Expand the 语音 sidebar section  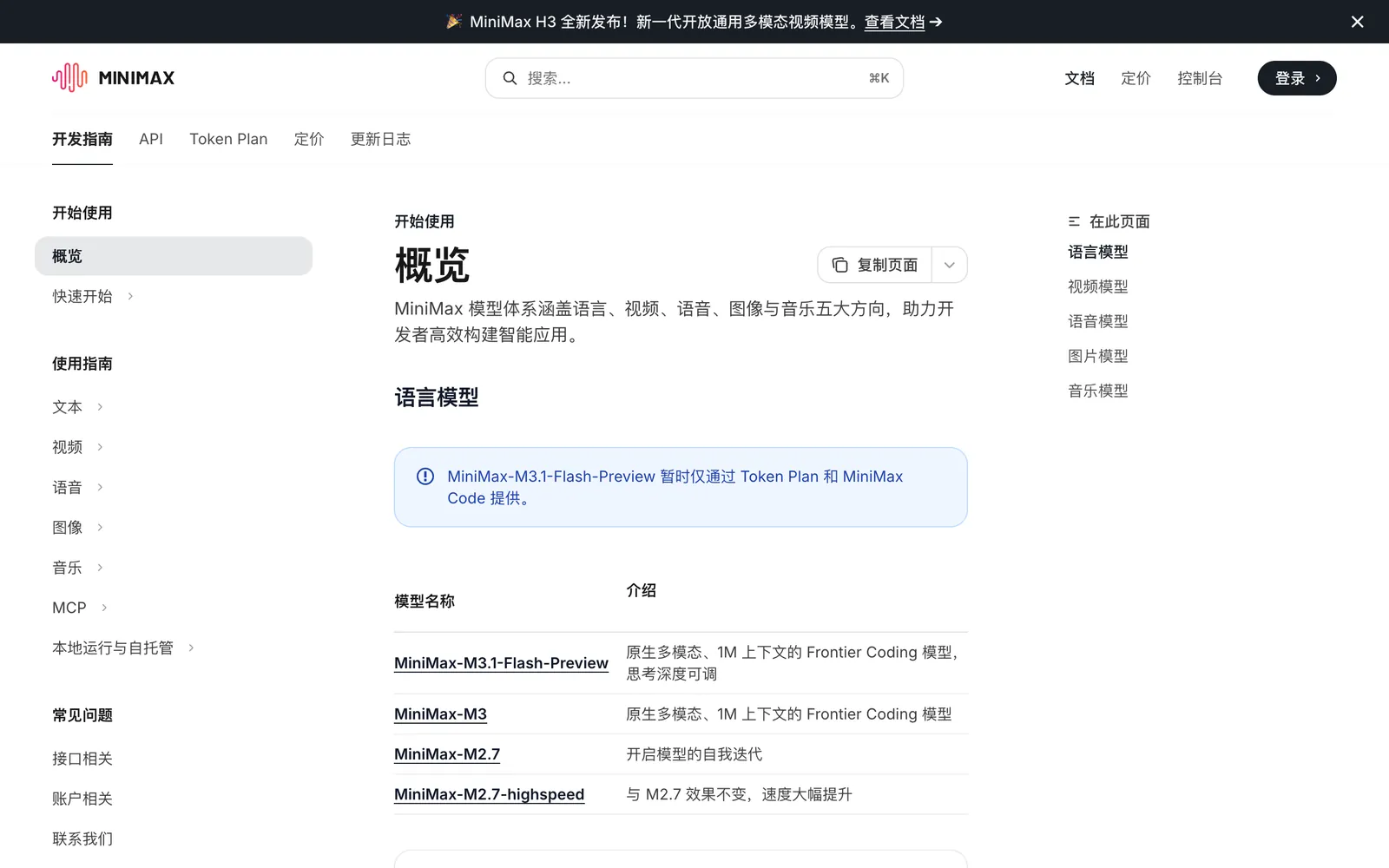(77, 487)
